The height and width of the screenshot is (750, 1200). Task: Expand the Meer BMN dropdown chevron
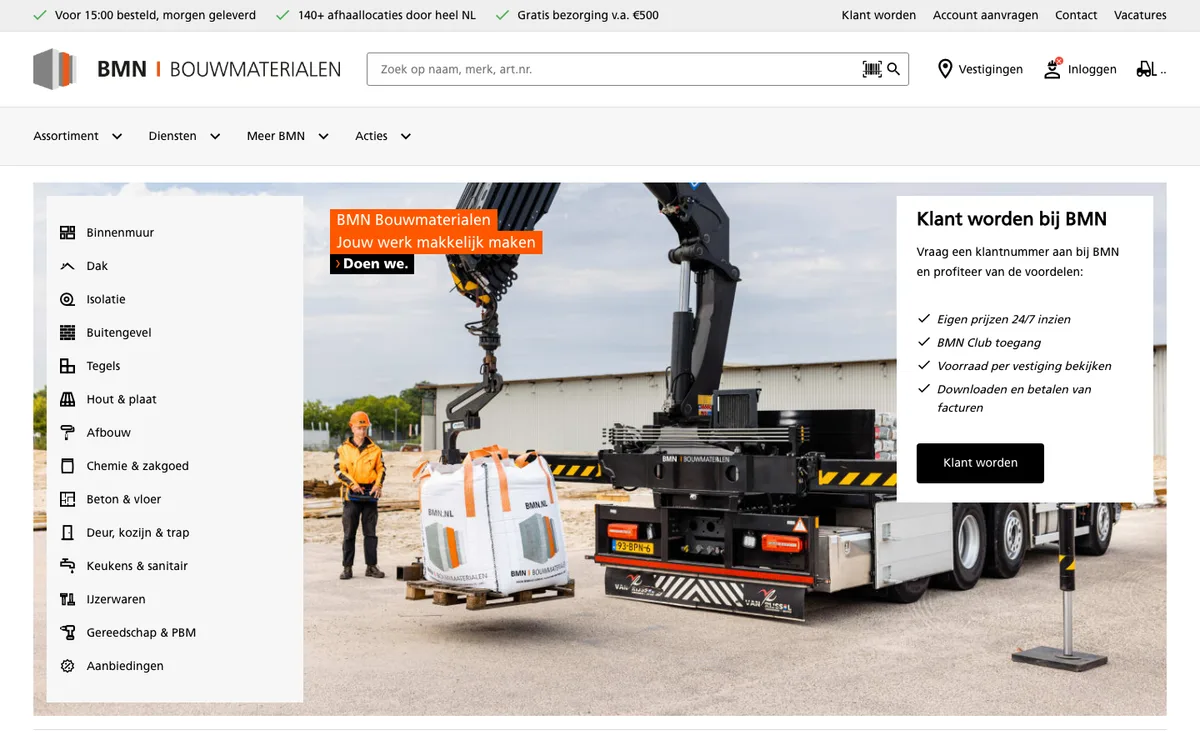(323, 137)
